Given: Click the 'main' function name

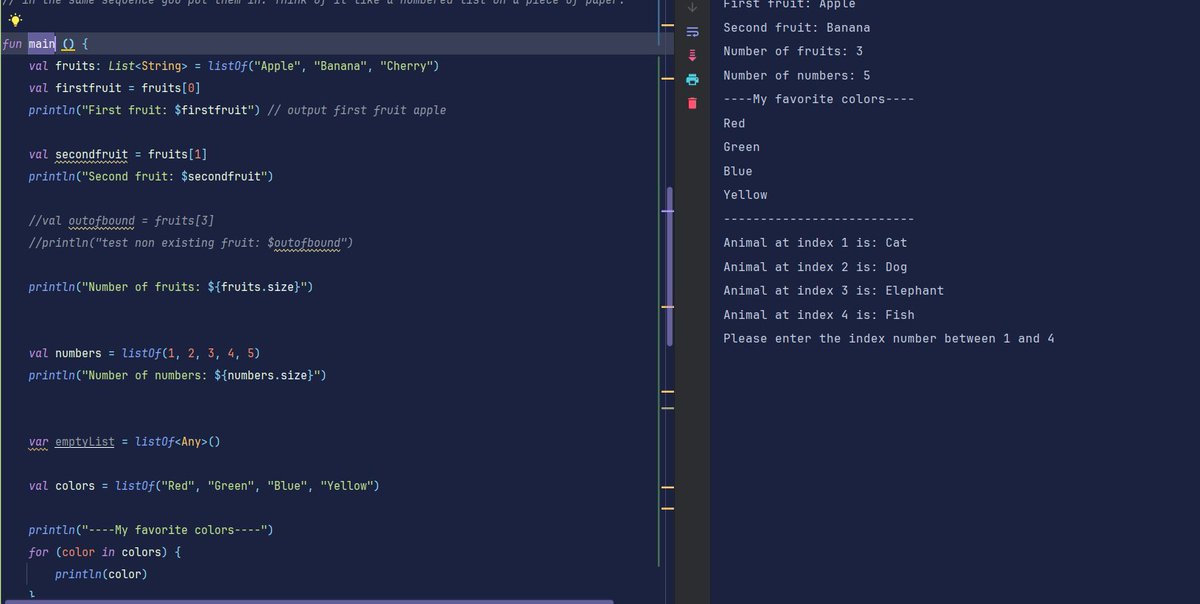Looking at the screenshot, I should point(42,44).
